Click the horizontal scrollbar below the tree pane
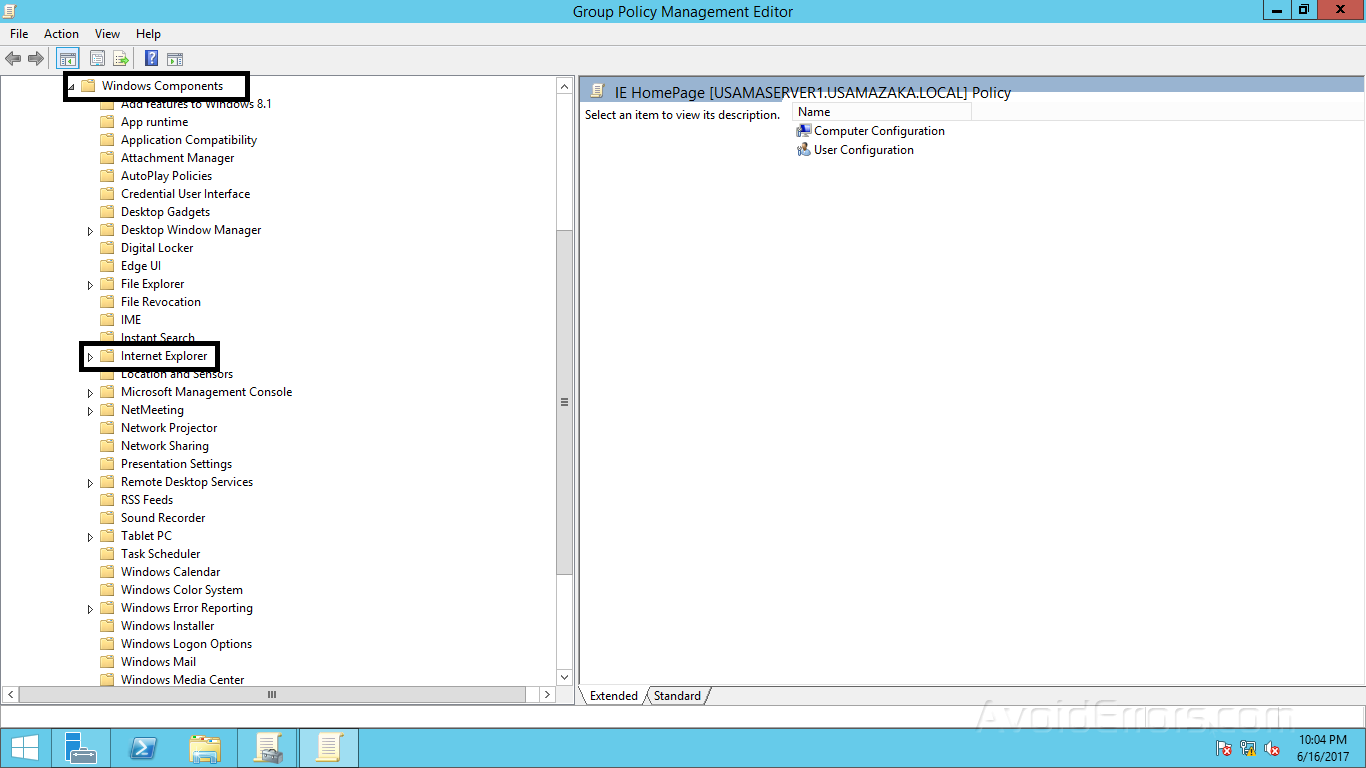 point(270,694)
